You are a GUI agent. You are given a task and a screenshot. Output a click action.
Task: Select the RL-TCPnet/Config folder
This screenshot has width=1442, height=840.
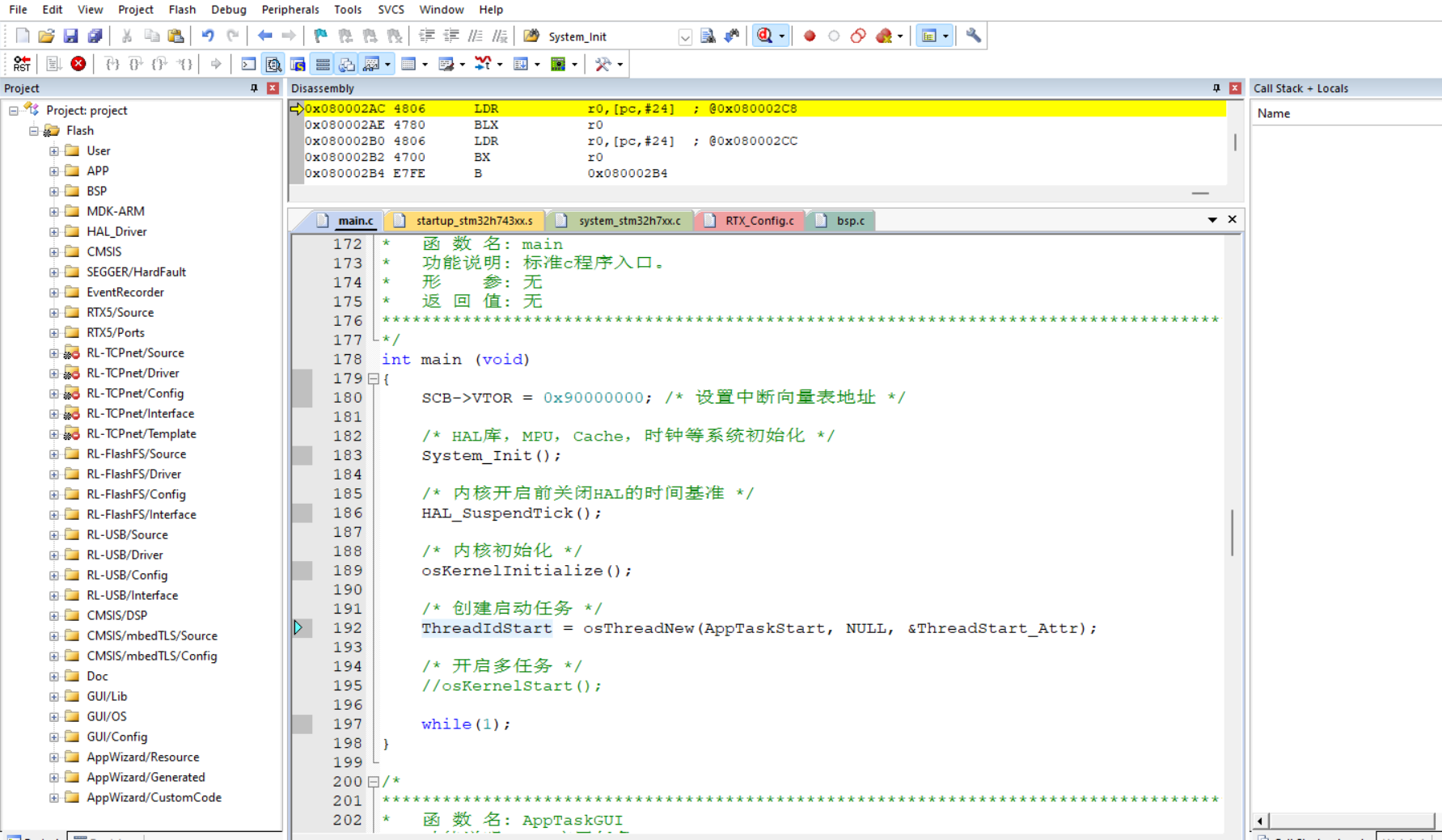[135, 394]
